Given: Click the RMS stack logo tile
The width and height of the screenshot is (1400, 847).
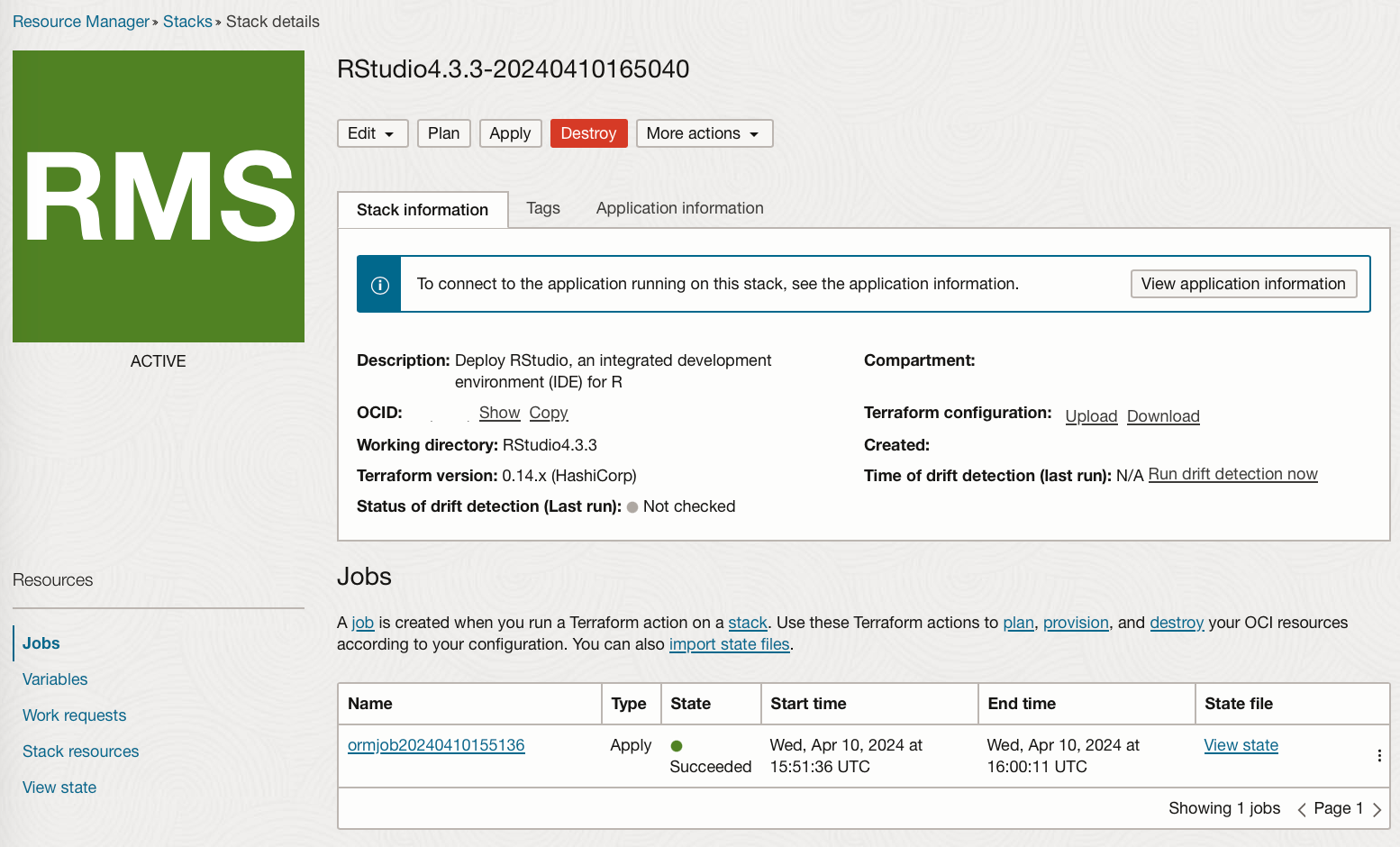Looking at the screenshot, I should 159,196.
